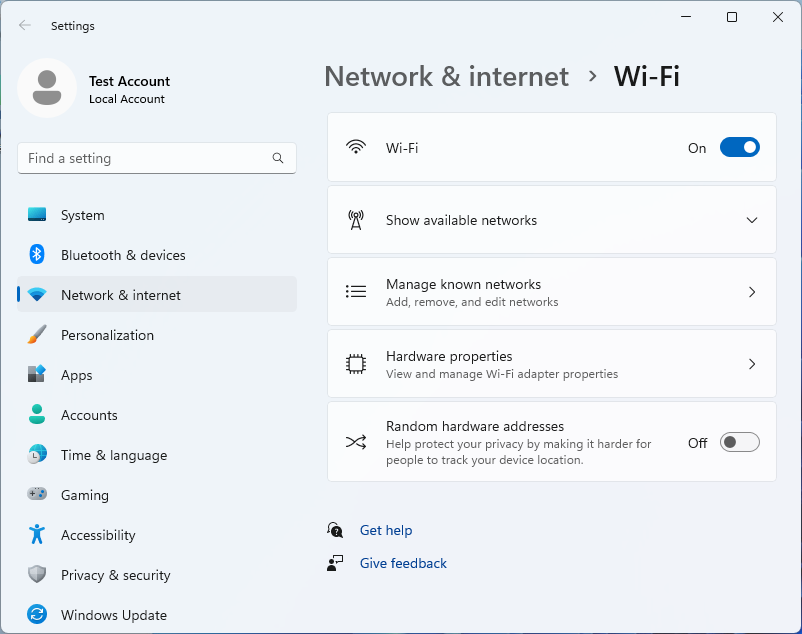Image resolution: width=802 pixels, height=634 pixels.
Task: Open the System settings category
Action: click(157, 215)
